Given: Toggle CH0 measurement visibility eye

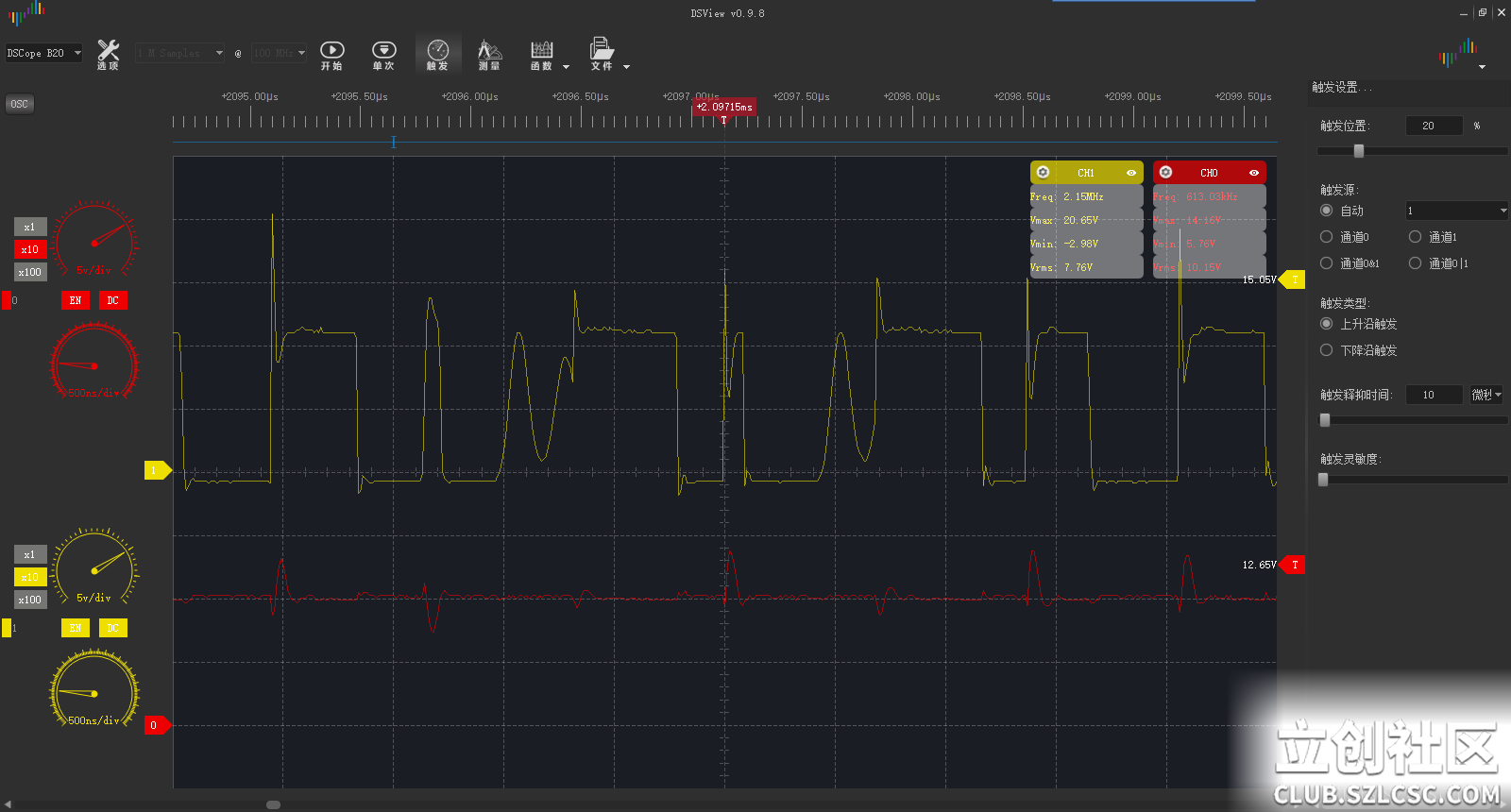Looking at the screenshot, I should pyautogui.click(x=1254, y=173).
